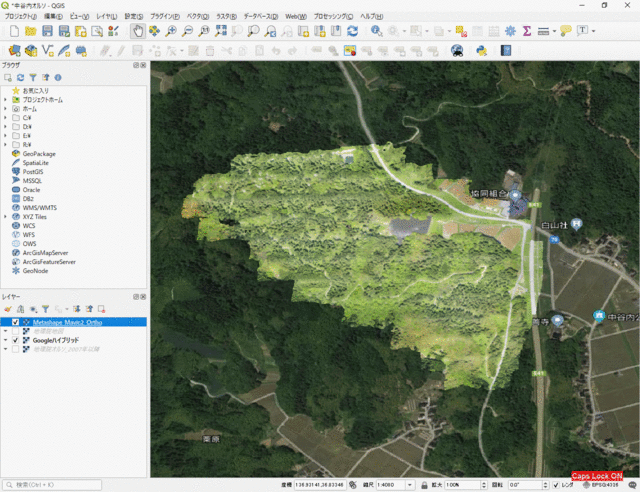Select the Text Annotation tool
Viewport: 640px width, 492px height.
pos(582,30)
